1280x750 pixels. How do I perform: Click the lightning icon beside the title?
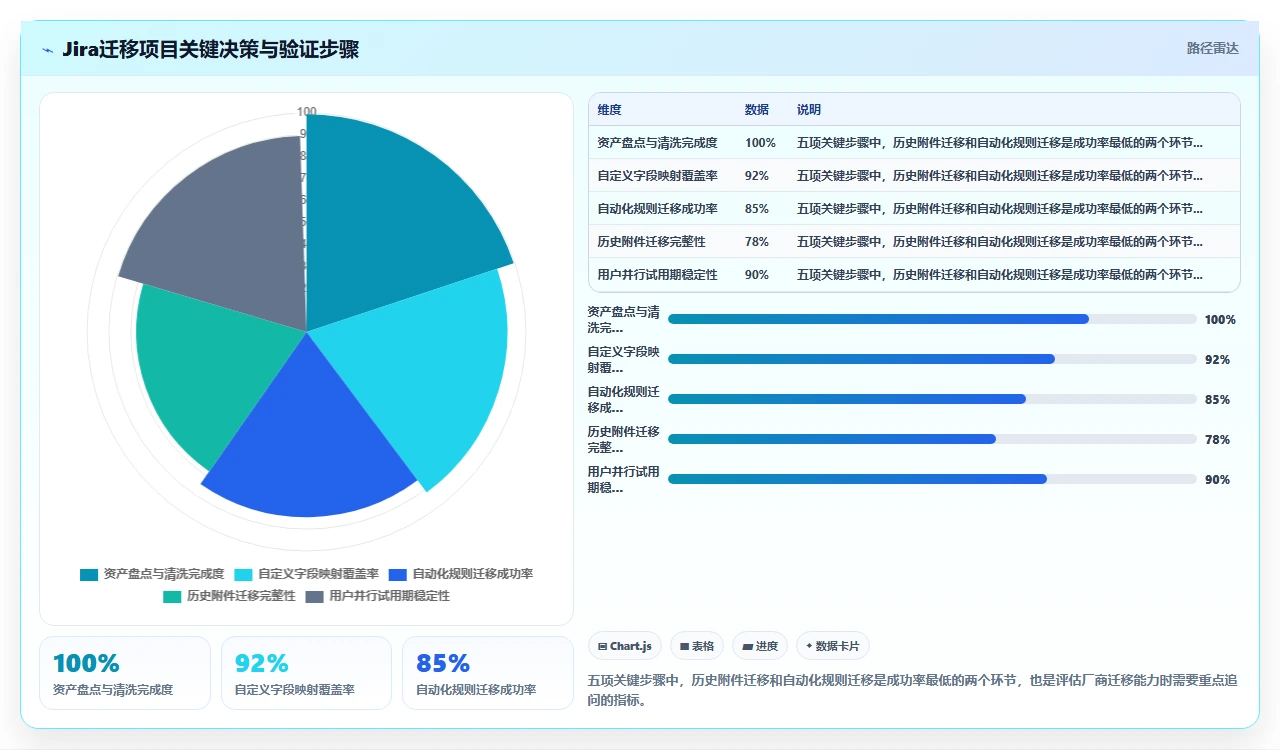click(48, 50)
